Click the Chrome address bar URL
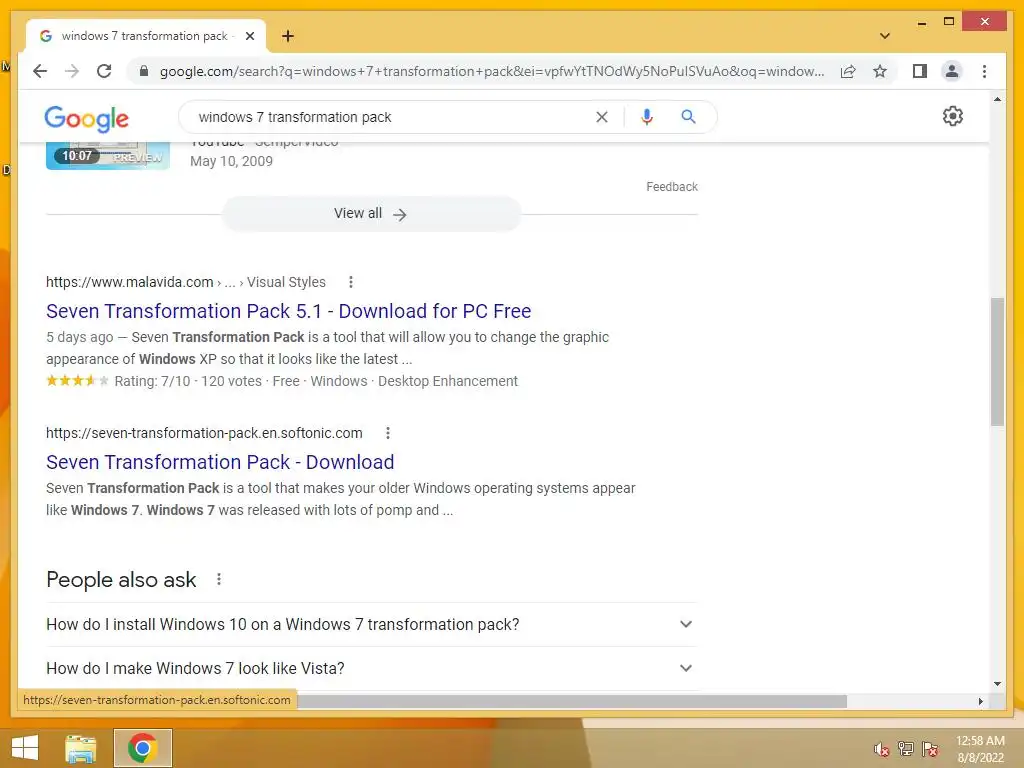 click(x=492, y=71)
